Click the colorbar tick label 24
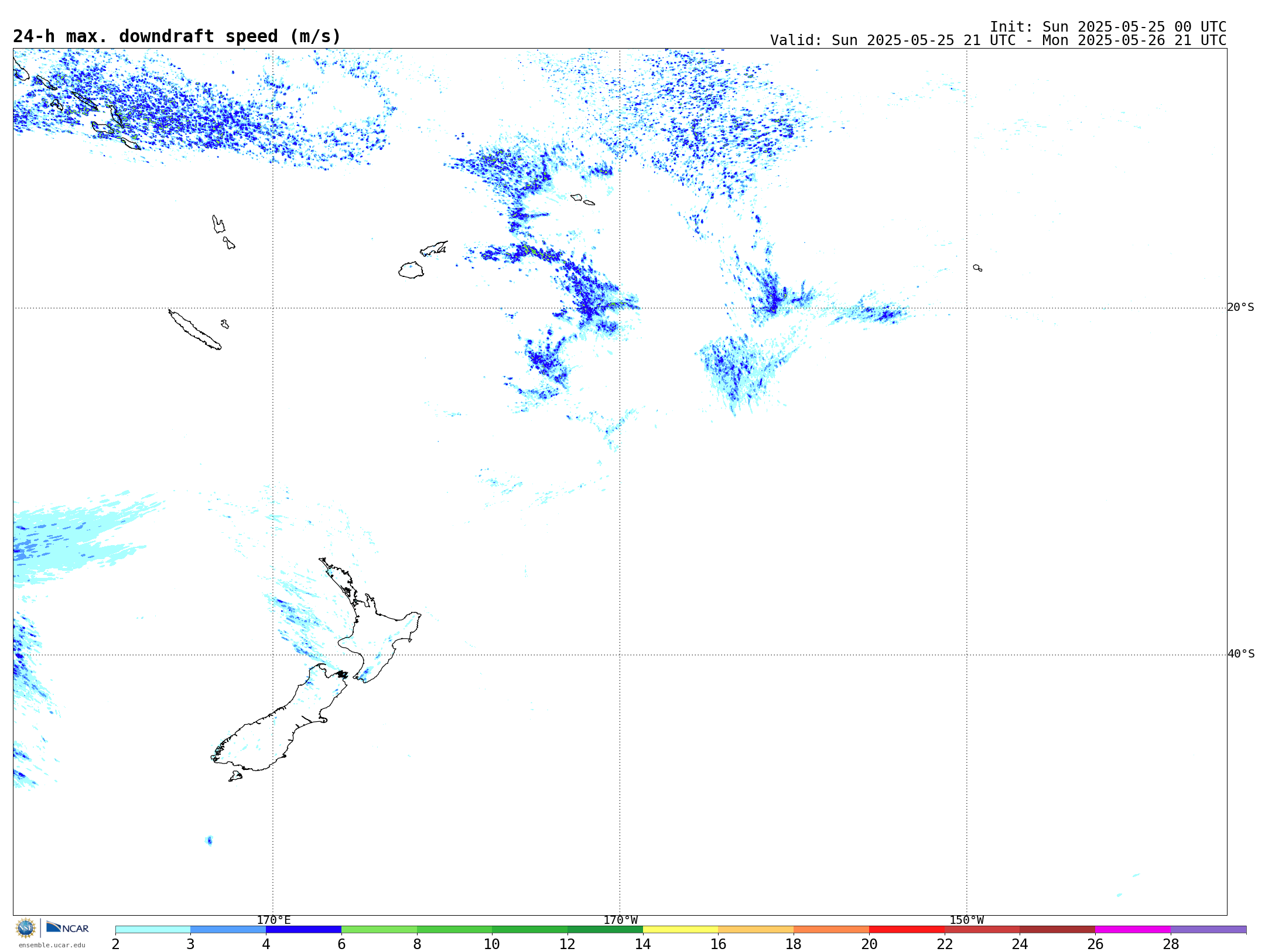 (x=1020, y=944)
